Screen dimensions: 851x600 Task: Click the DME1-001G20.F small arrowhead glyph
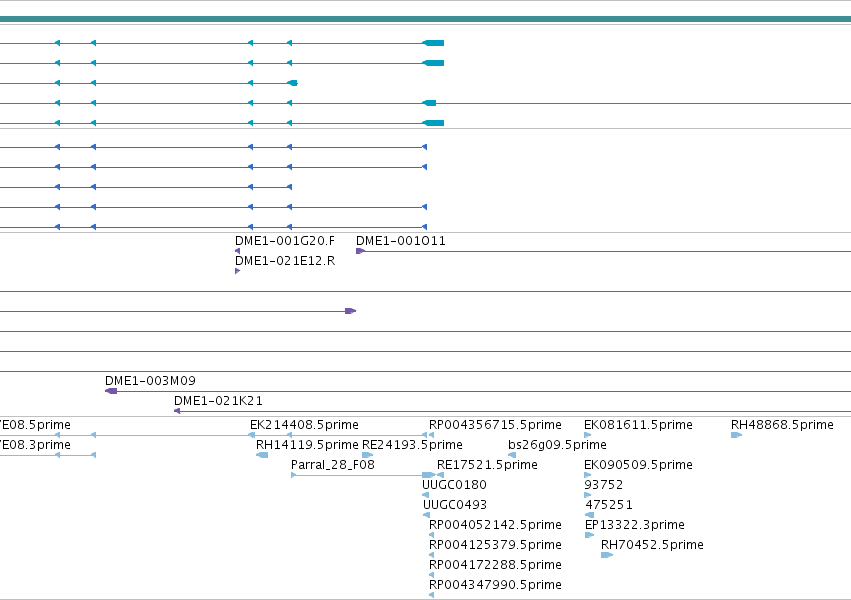(237, 251)
